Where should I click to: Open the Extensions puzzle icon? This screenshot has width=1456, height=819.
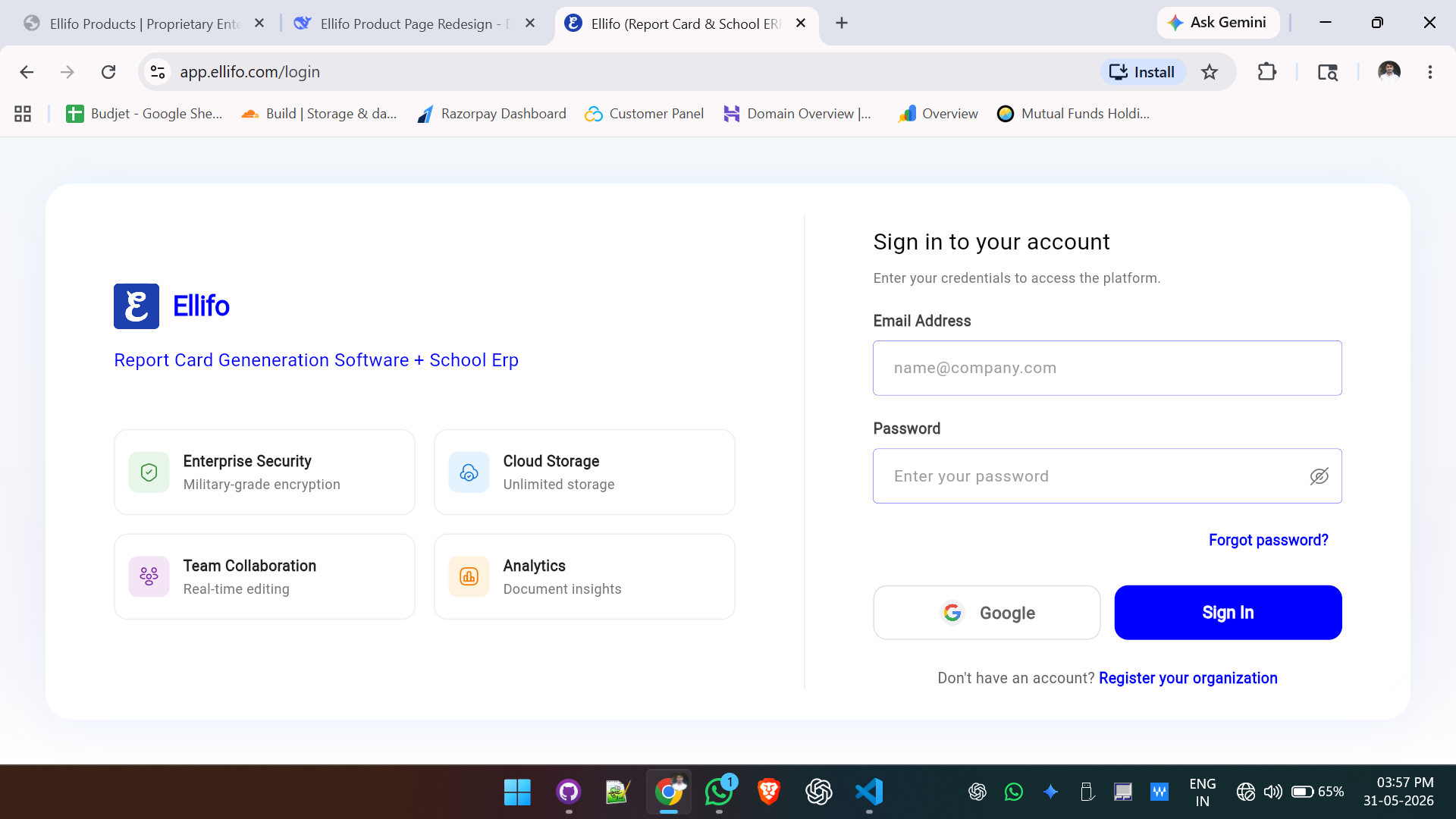coord(1266,72)
